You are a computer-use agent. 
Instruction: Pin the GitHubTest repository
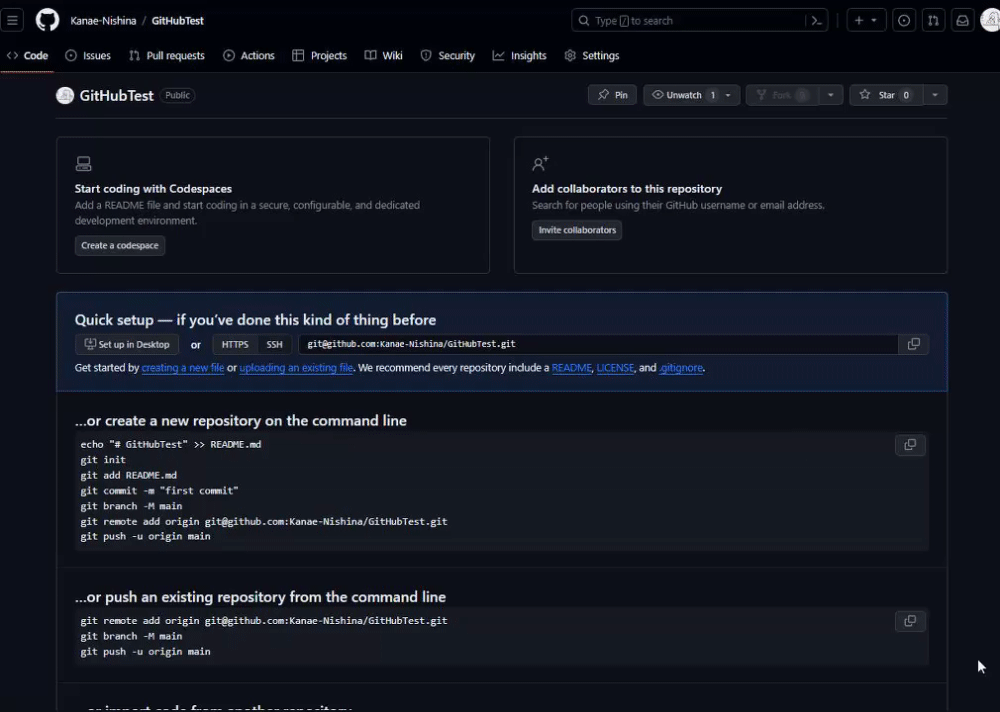pyautogui.click(x=612, y=95)
